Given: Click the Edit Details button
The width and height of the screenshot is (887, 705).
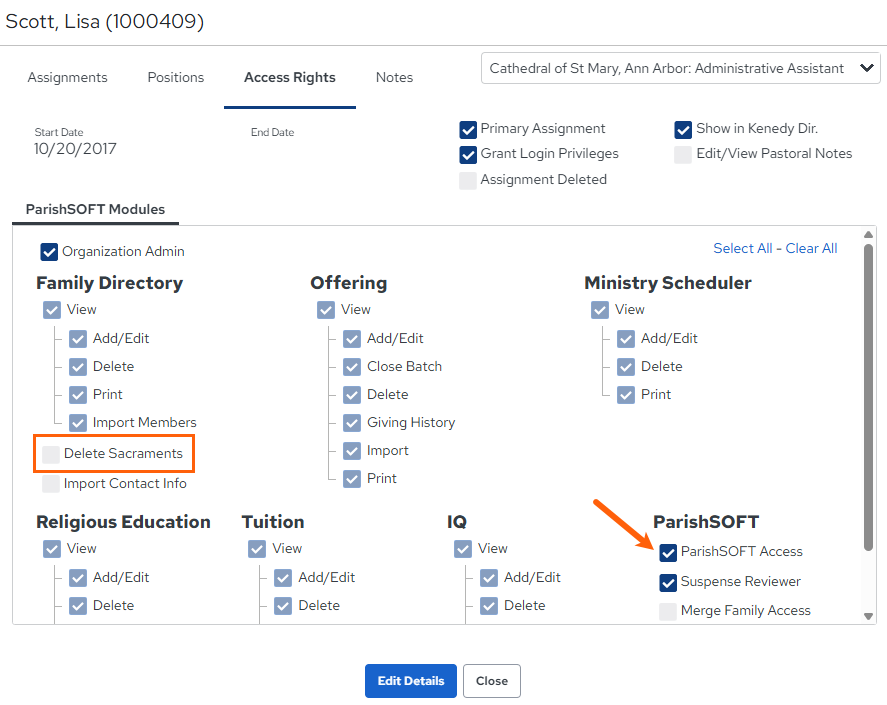Looking at the screenshot, I should [411, 681].
